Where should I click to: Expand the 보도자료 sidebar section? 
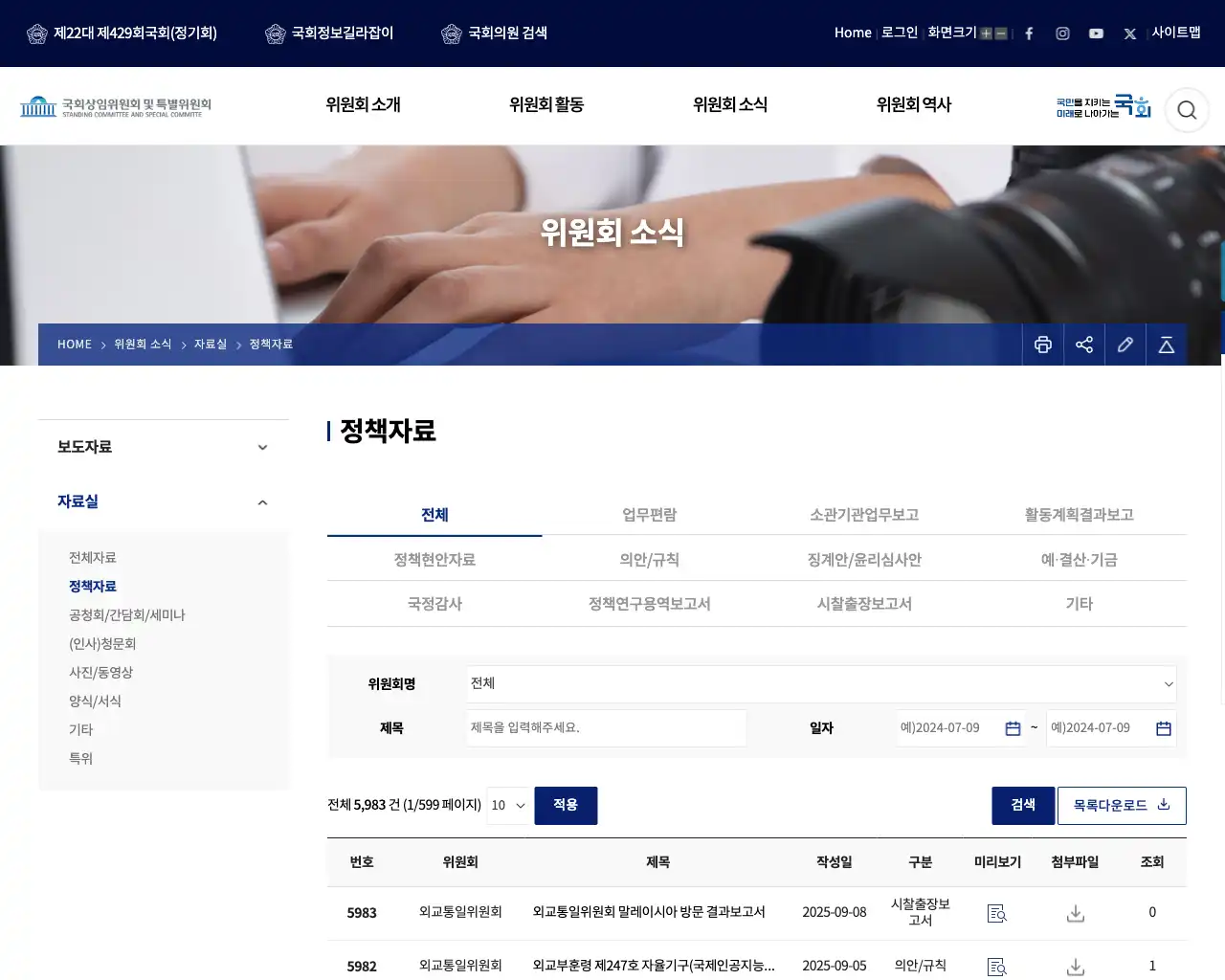coord(164,447)
